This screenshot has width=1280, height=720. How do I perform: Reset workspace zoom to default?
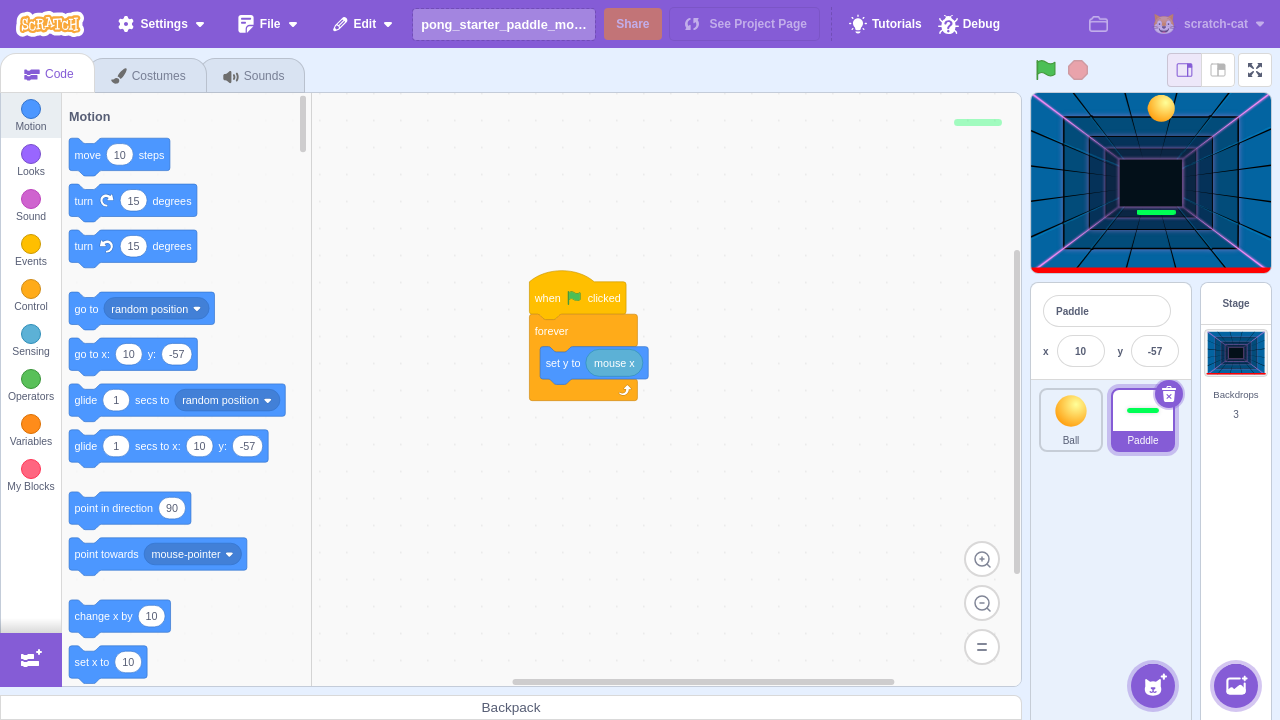(981, 647)
